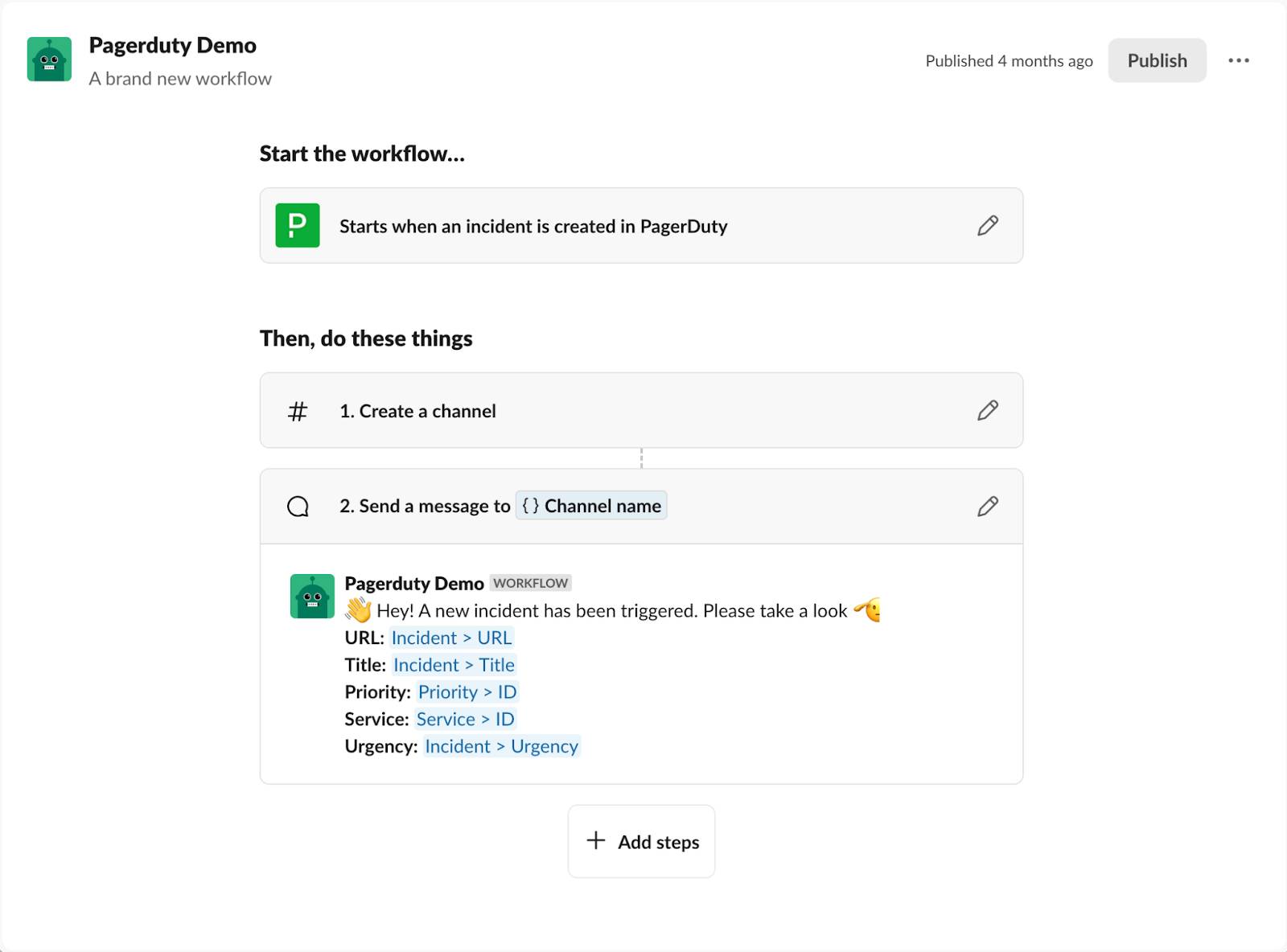Edit the Send a message step pencil

[x=988, y=506]
